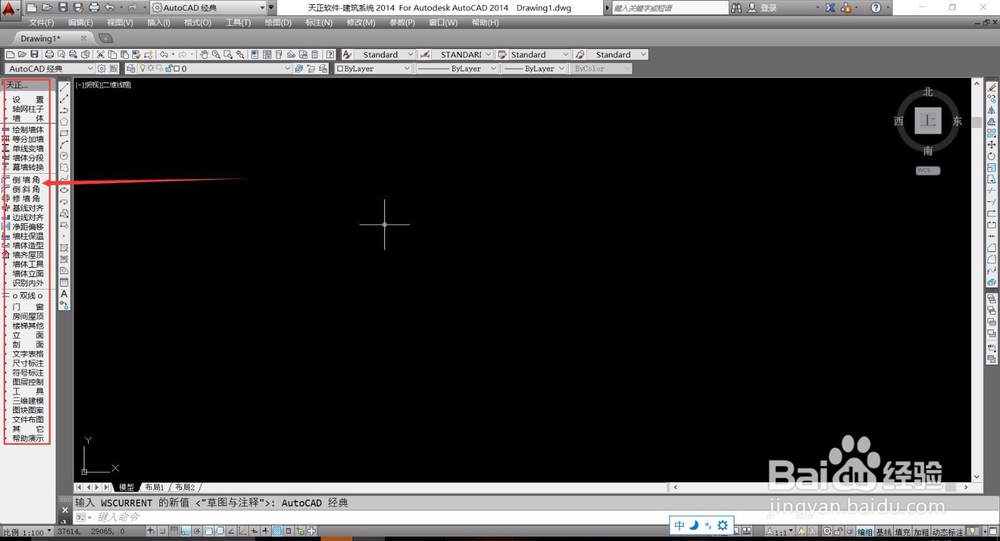The height and width of the screenshot is (541, 1000).
Task: Select the Polygon tool in draw toolbar
Action: click(64, 122)
